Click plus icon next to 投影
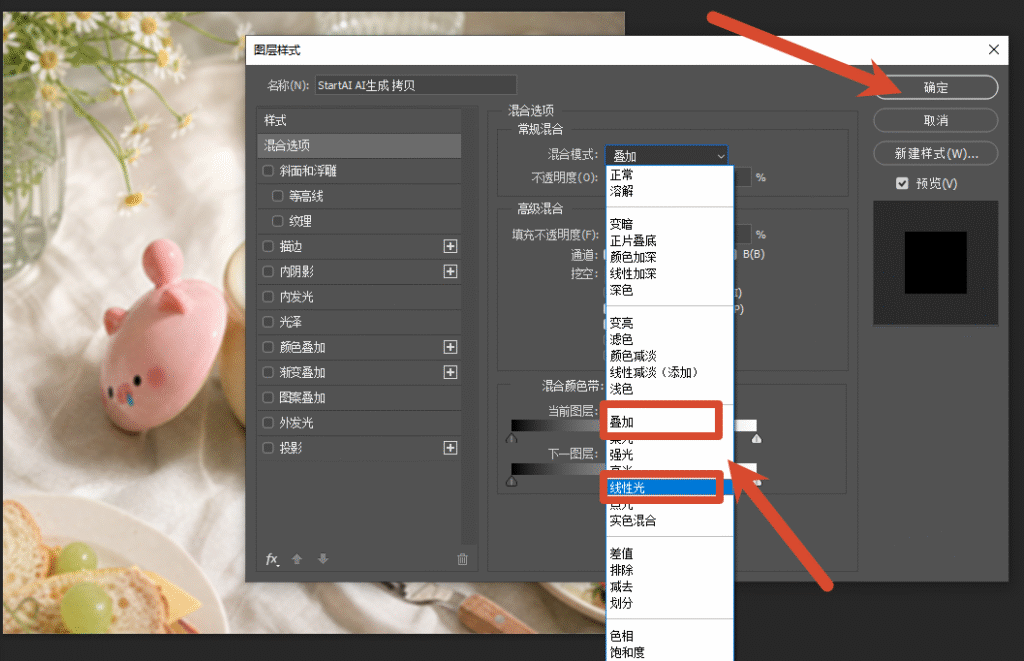The height and width of the screenshot is (661, 1024). coord(450,448)
